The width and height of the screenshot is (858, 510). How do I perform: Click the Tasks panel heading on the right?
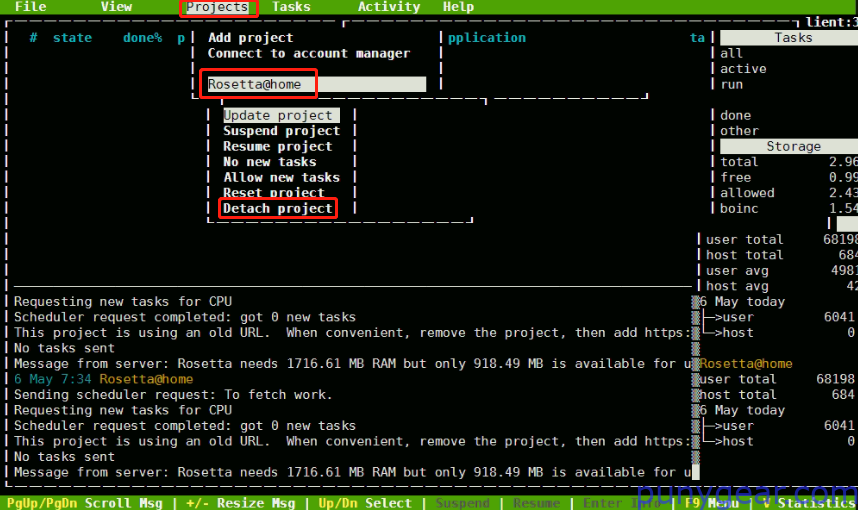pos(789,38)
